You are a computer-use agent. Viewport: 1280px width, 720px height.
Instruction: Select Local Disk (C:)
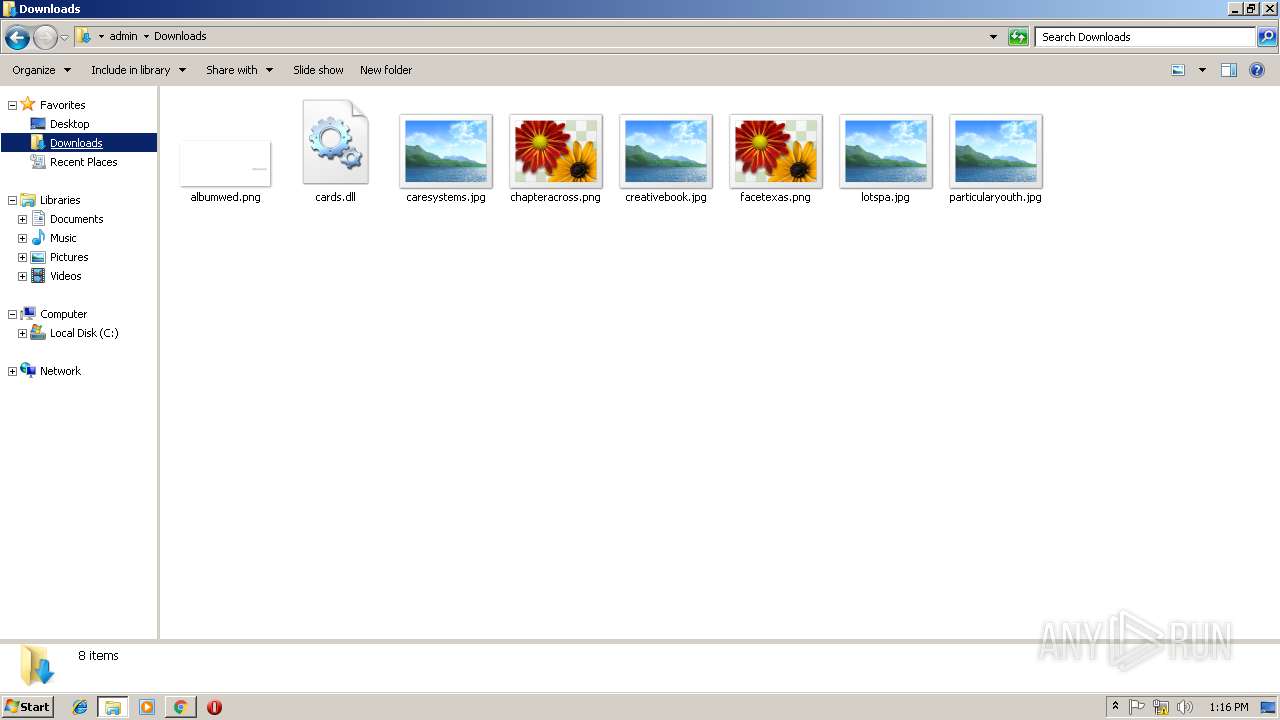tap(75, 333)
